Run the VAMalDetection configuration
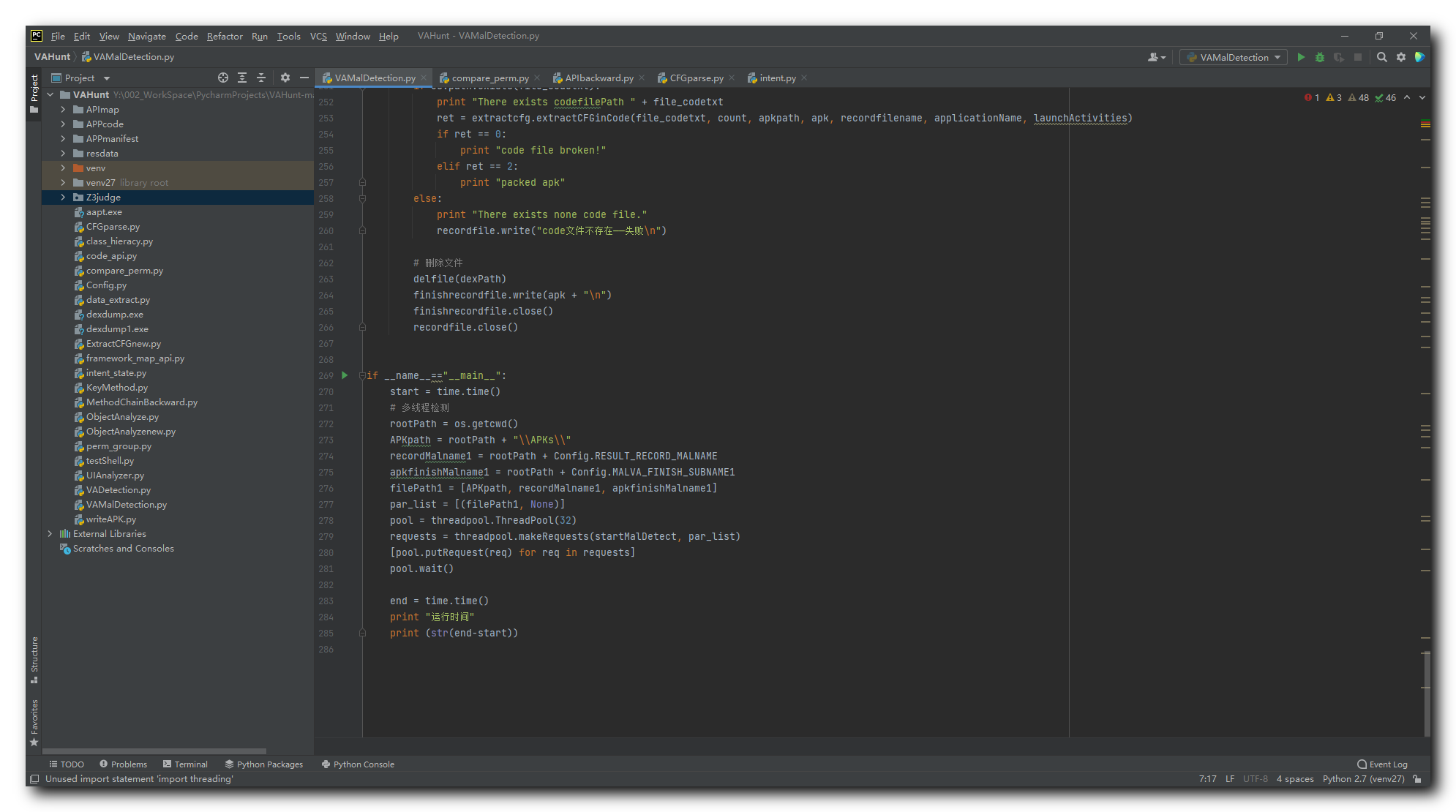Screen dimensions: 1456x812 click(1301, 57)
